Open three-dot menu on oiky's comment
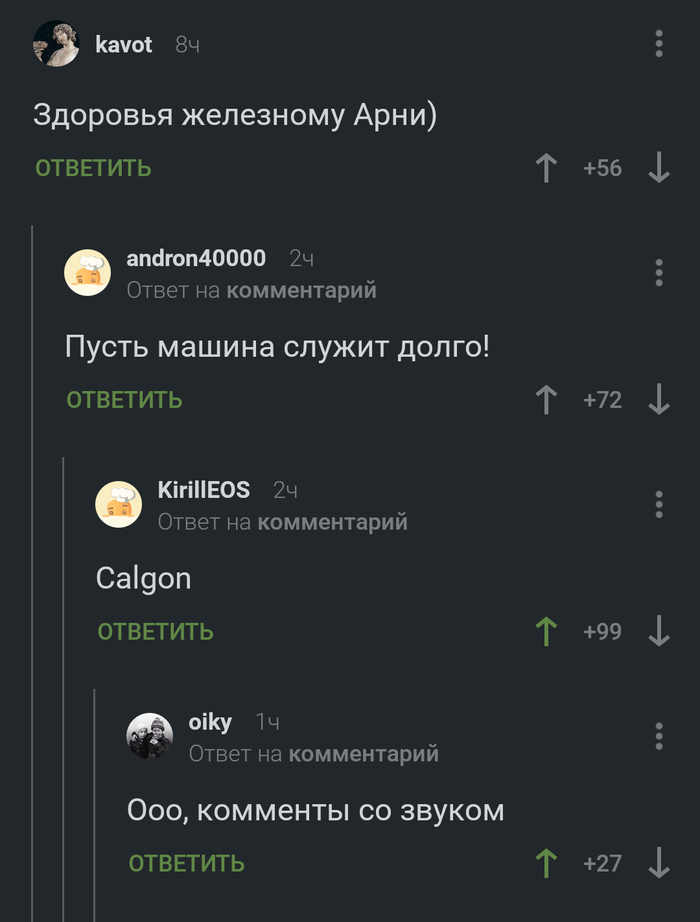Screen dimensions: 700x922 point(659,736)
